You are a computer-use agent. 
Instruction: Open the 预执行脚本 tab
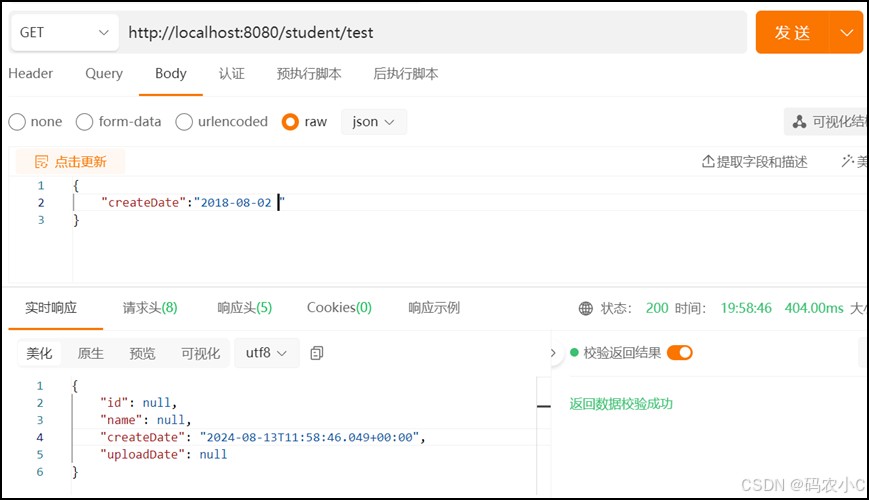[x=309, y=73]
